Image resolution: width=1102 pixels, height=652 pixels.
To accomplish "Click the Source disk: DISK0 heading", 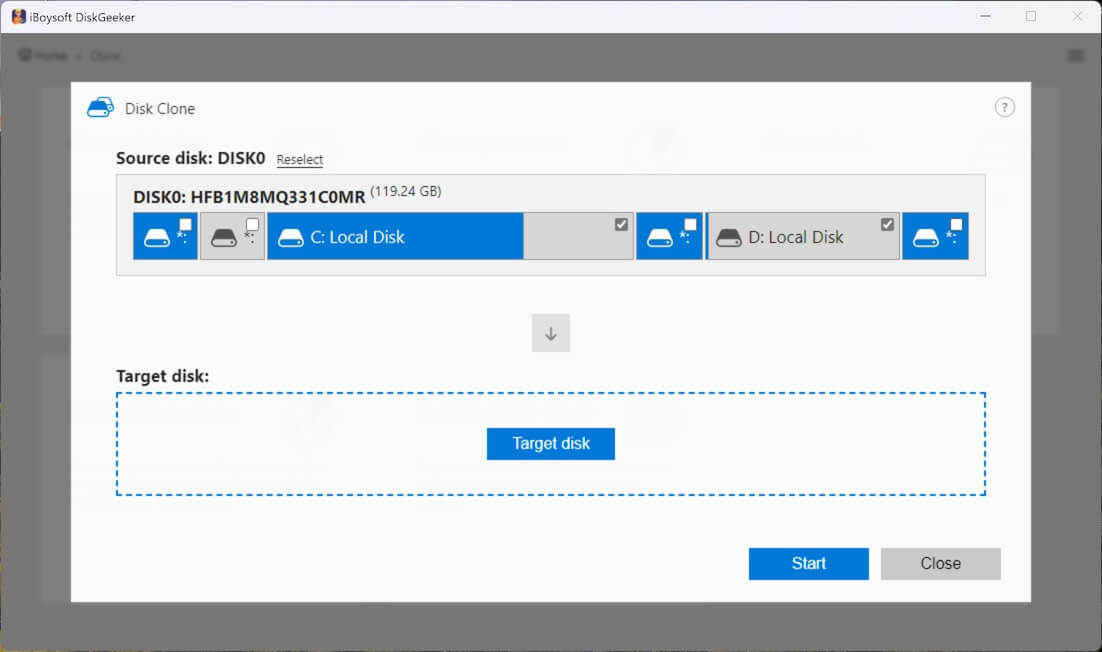I will pyautogui.click(x=190, y=158).
